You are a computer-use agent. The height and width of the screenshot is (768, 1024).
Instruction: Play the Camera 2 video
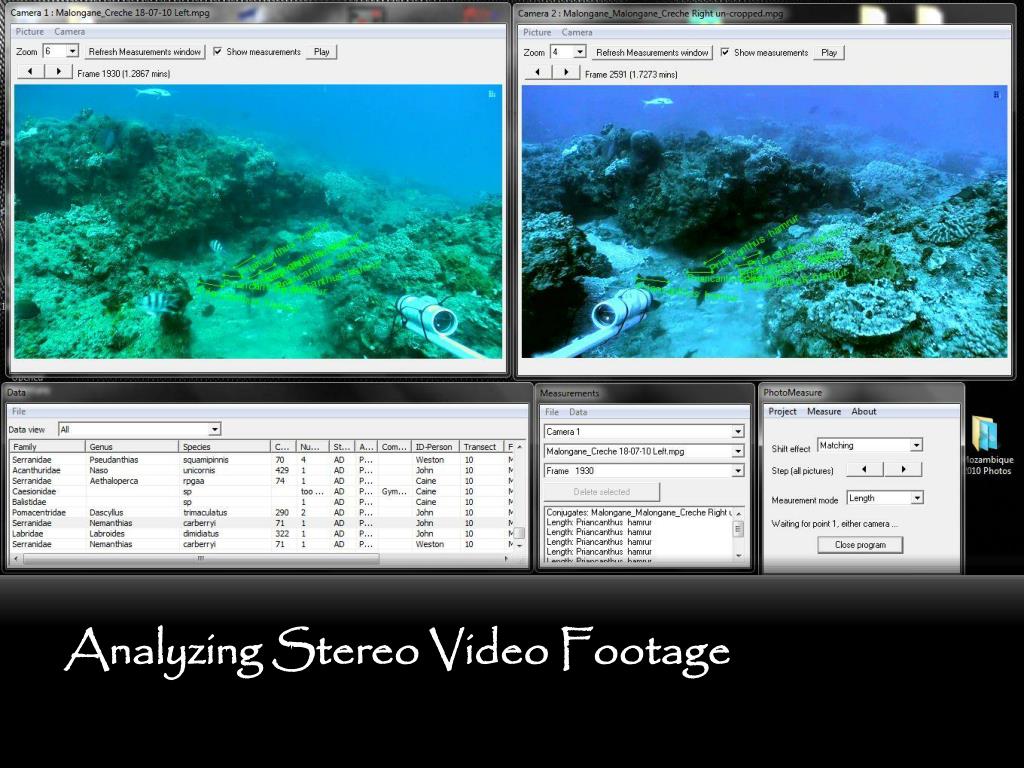coord(829,52)
